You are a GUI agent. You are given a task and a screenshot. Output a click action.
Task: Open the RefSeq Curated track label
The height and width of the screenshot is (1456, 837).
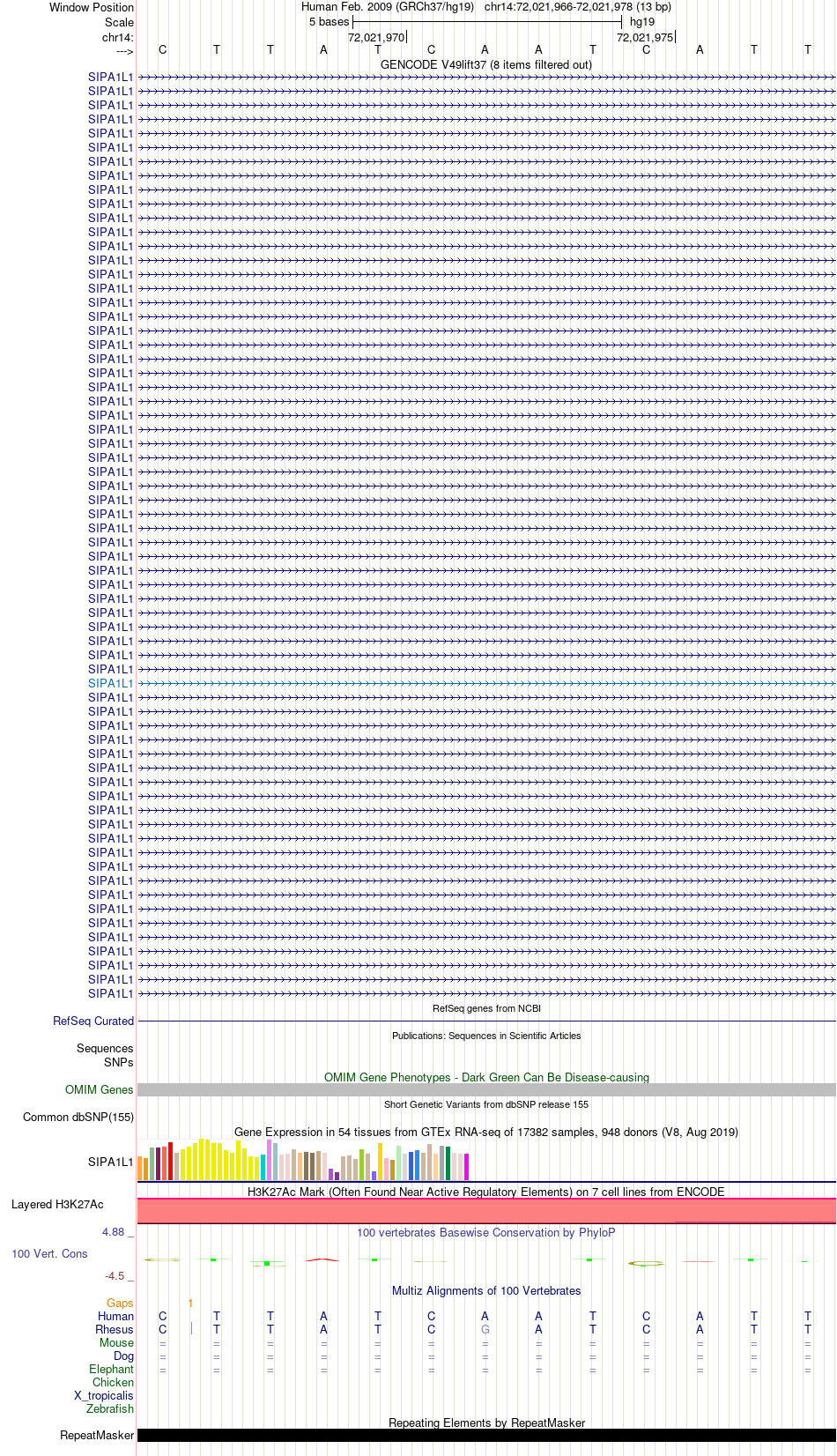93,1021
